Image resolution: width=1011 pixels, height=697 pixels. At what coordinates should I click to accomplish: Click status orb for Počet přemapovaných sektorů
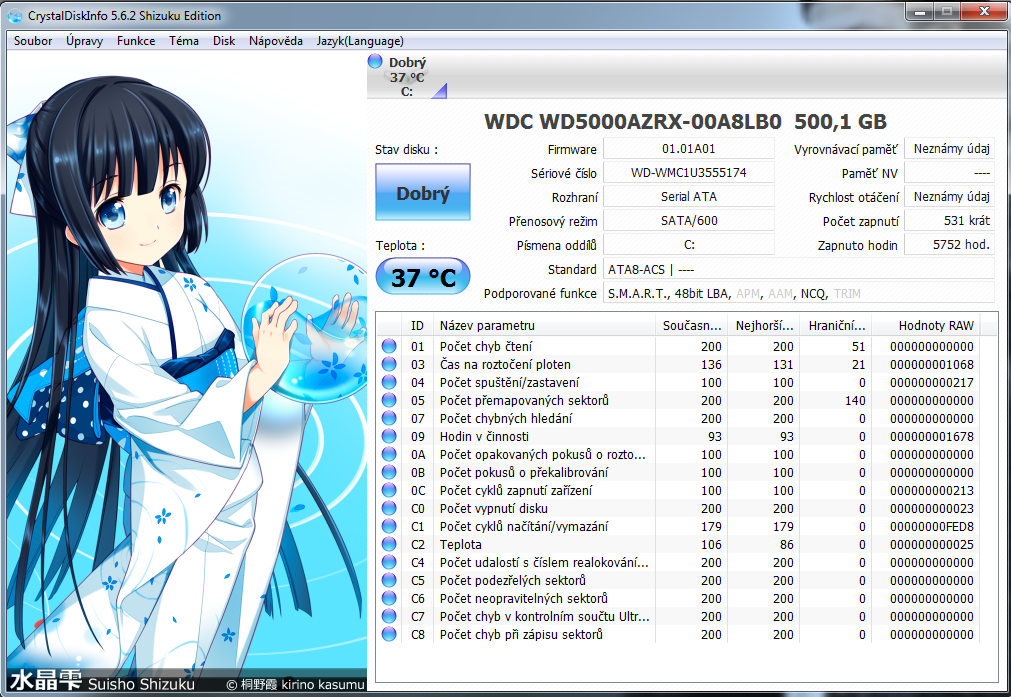389,400
